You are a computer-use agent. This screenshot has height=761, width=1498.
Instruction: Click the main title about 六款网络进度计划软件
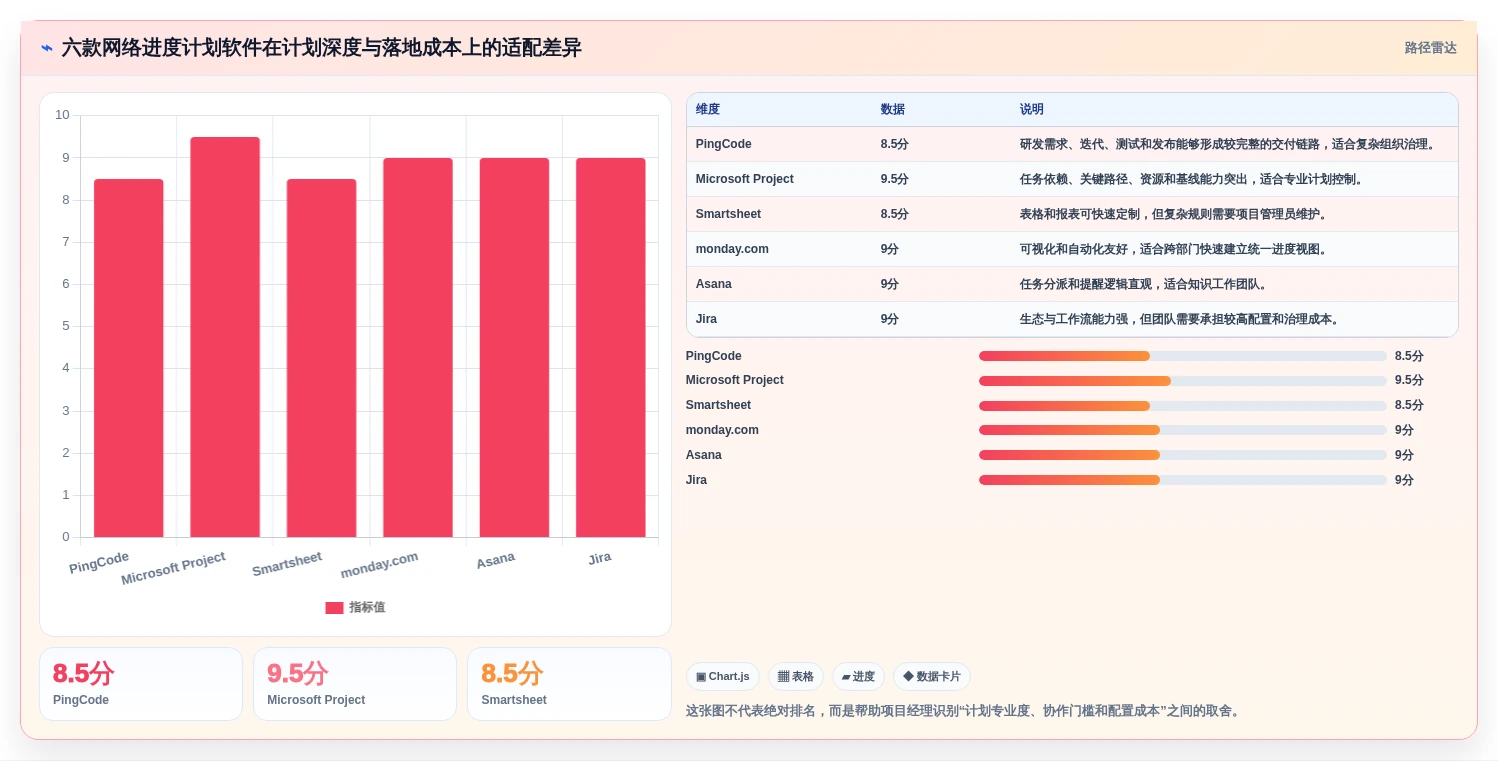tap(321, 48)
